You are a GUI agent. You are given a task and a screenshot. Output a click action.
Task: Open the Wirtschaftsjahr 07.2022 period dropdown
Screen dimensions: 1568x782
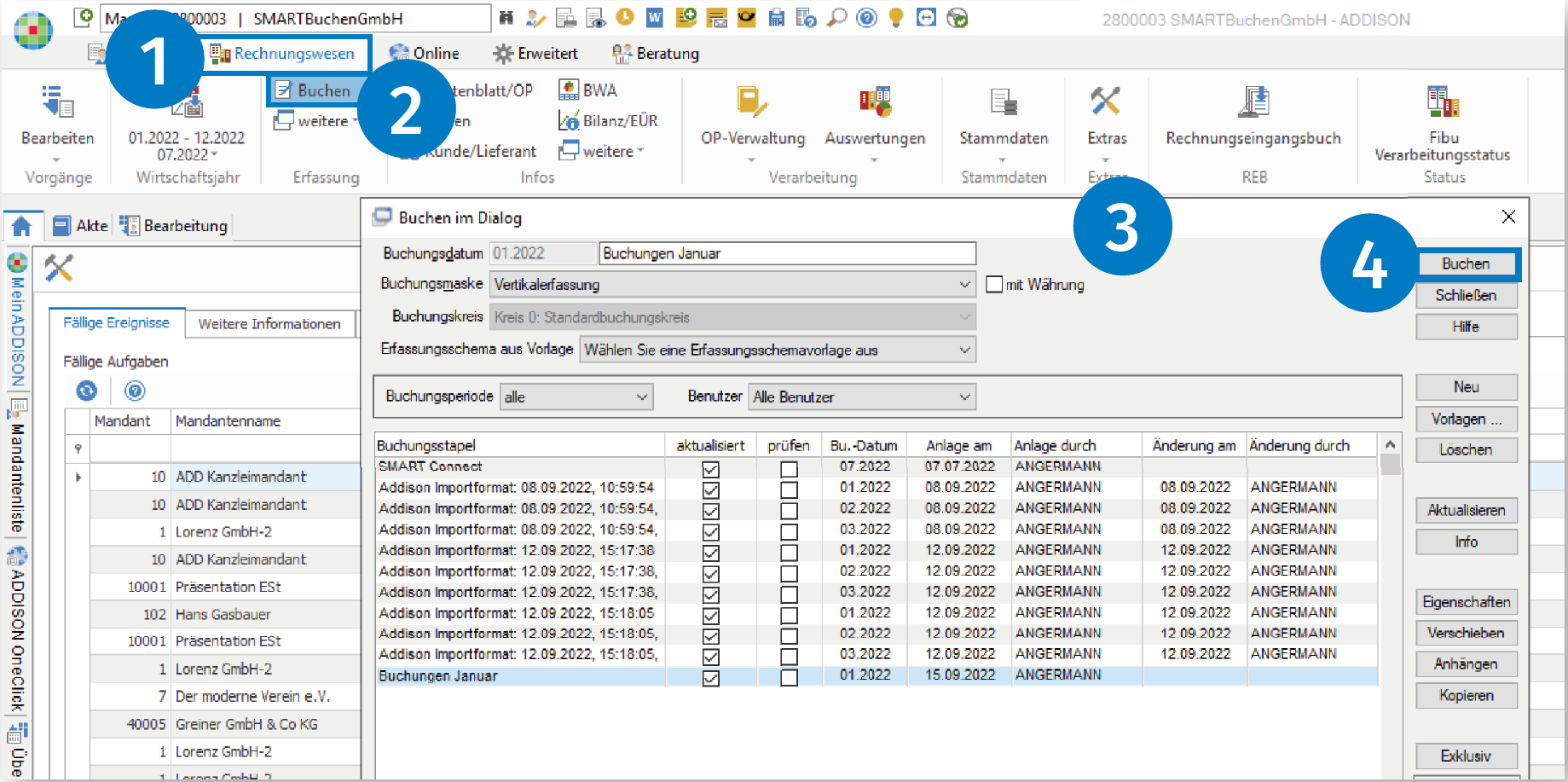click(x=187, y=154)
